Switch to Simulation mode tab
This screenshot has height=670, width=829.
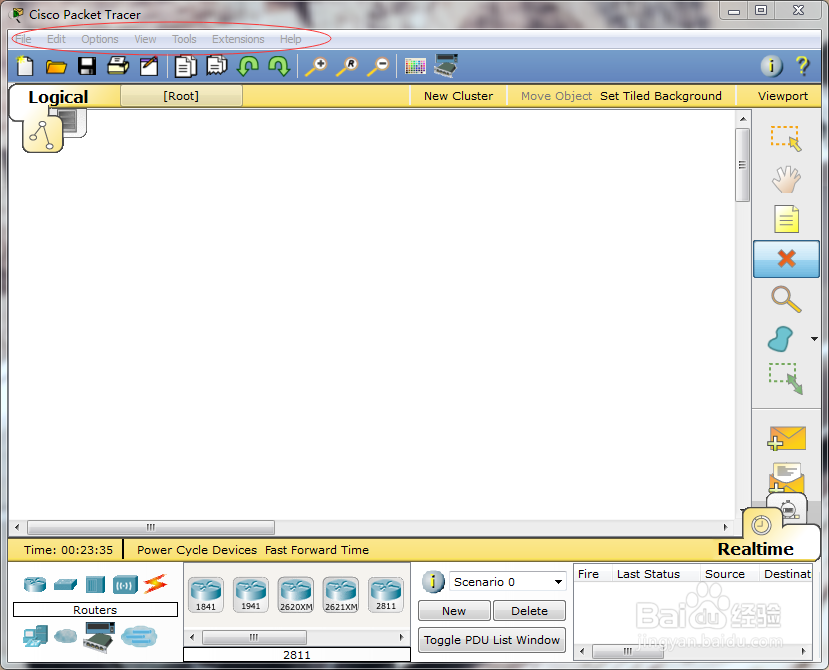tap(788, 509)
